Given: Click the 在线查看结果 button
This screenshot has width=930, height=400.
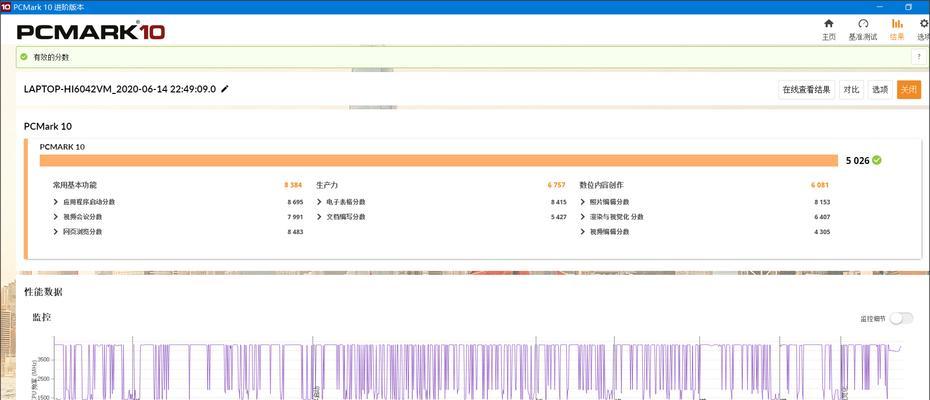Looking at the screenshot, I should pyautogui.click(x=806, y=90).
